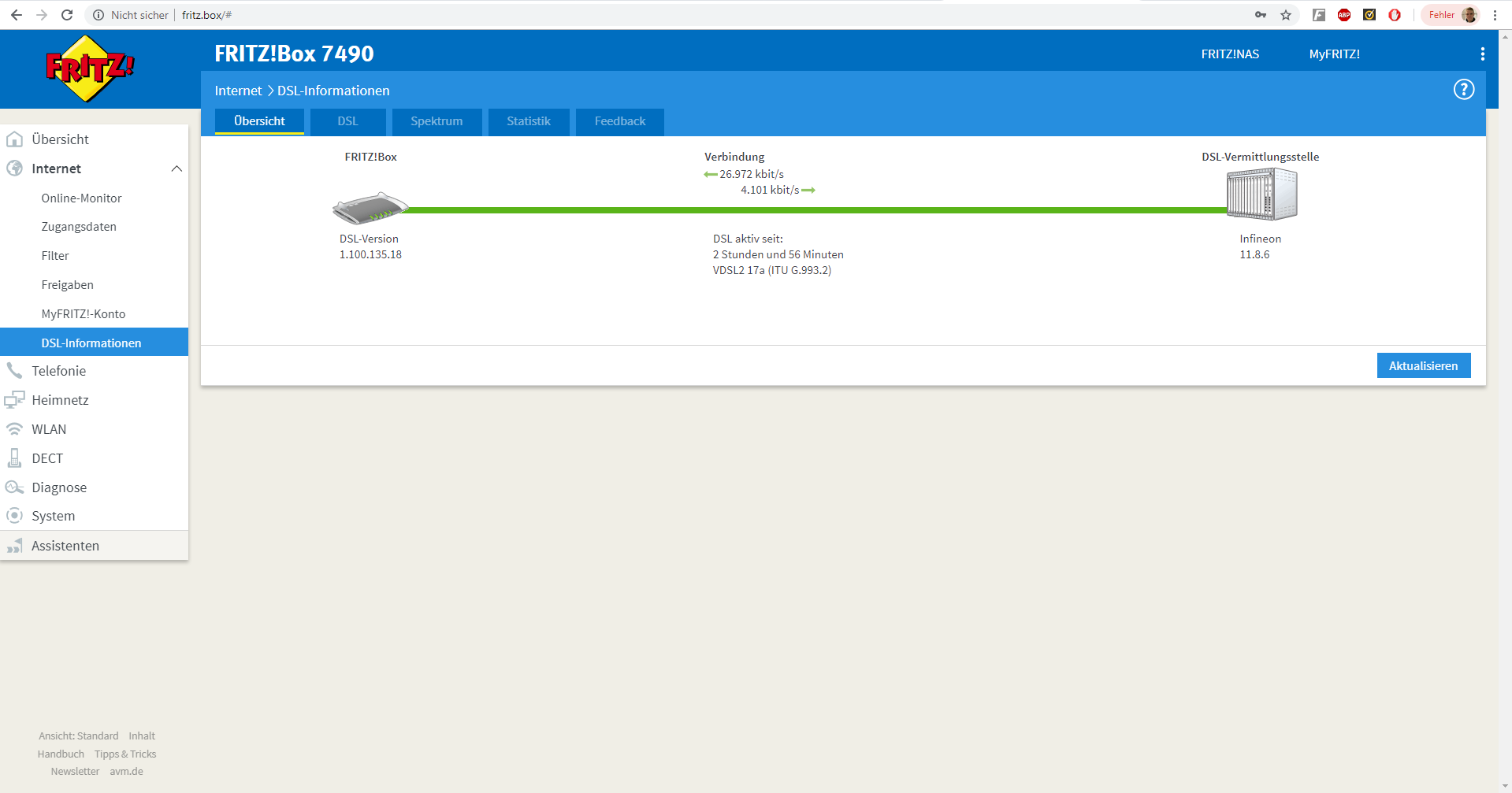Switch to the DSL tab
The width and height of the screenshot is (1512, 793).
tap(347, 121)
